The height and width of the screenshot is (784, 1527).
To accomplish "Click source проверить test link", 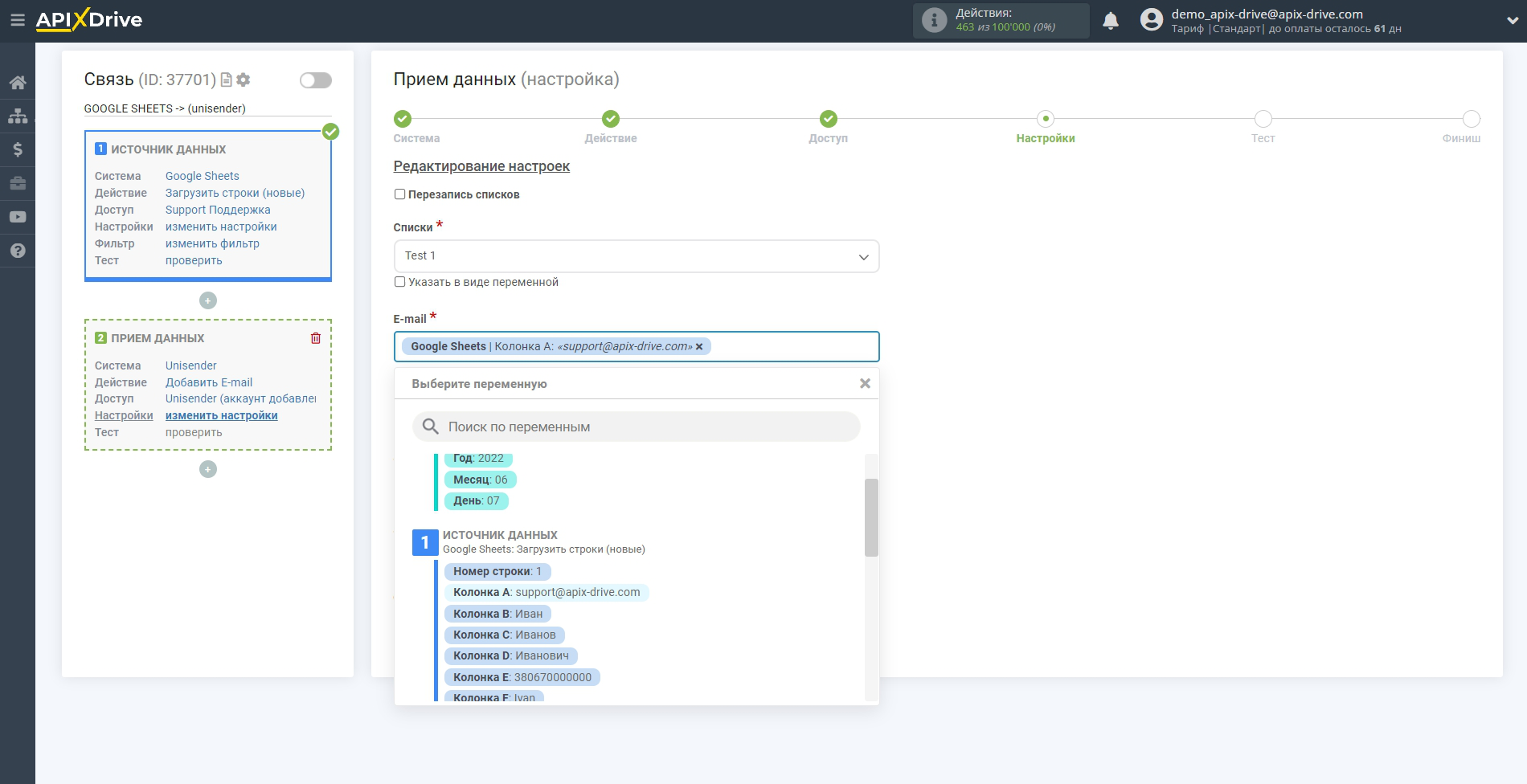I will [194, 260].
